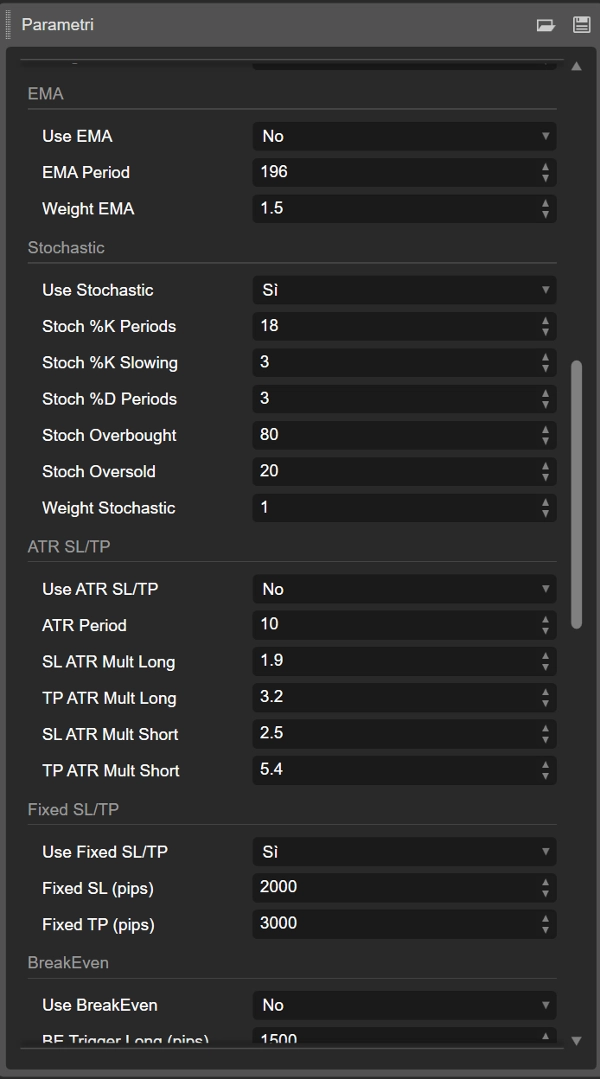Click the scrollbar down arrow
Screen dimensions: 600x1079
tap(577, 1039)
